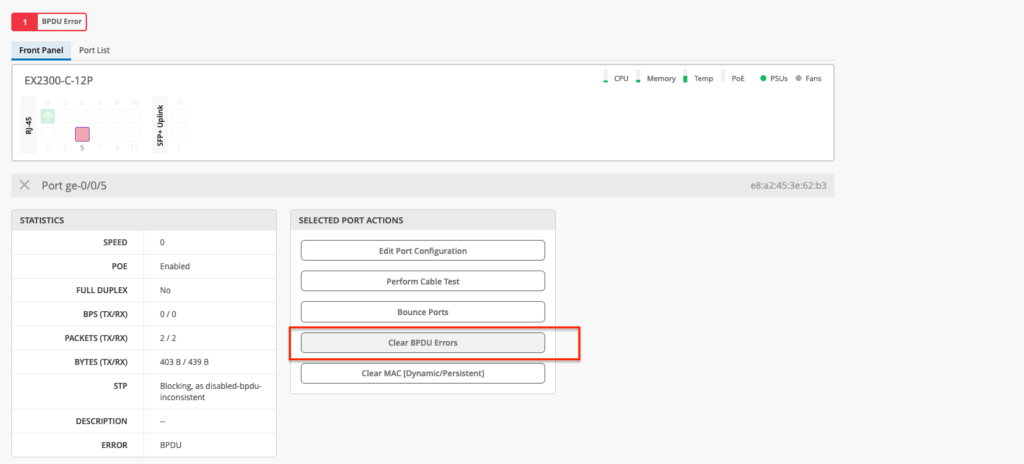This screenshot has width=1024, height=464.
Task: Click Clear MAC [Dynamic/Persistent]
Action: click(422, 373)
